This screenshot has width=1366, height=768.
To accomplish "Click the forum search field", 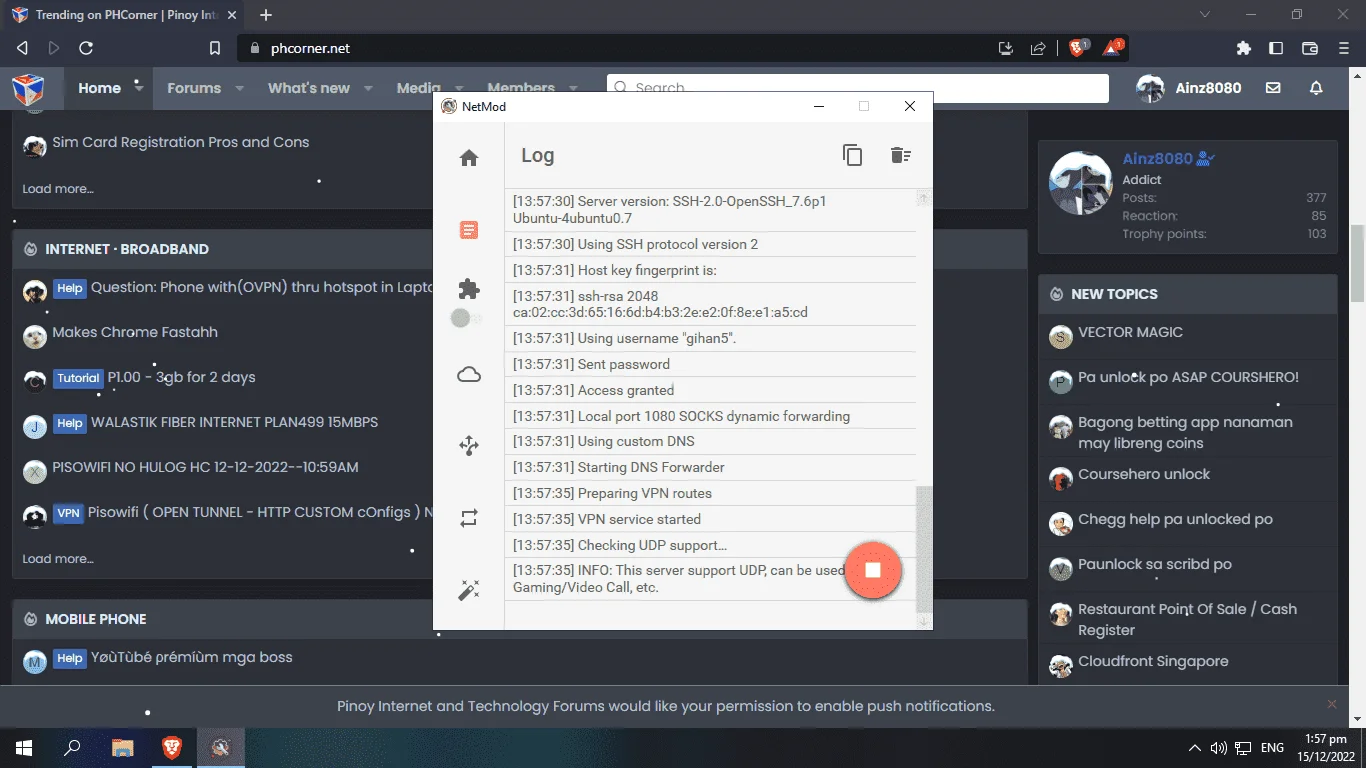I will click(858, 88).
